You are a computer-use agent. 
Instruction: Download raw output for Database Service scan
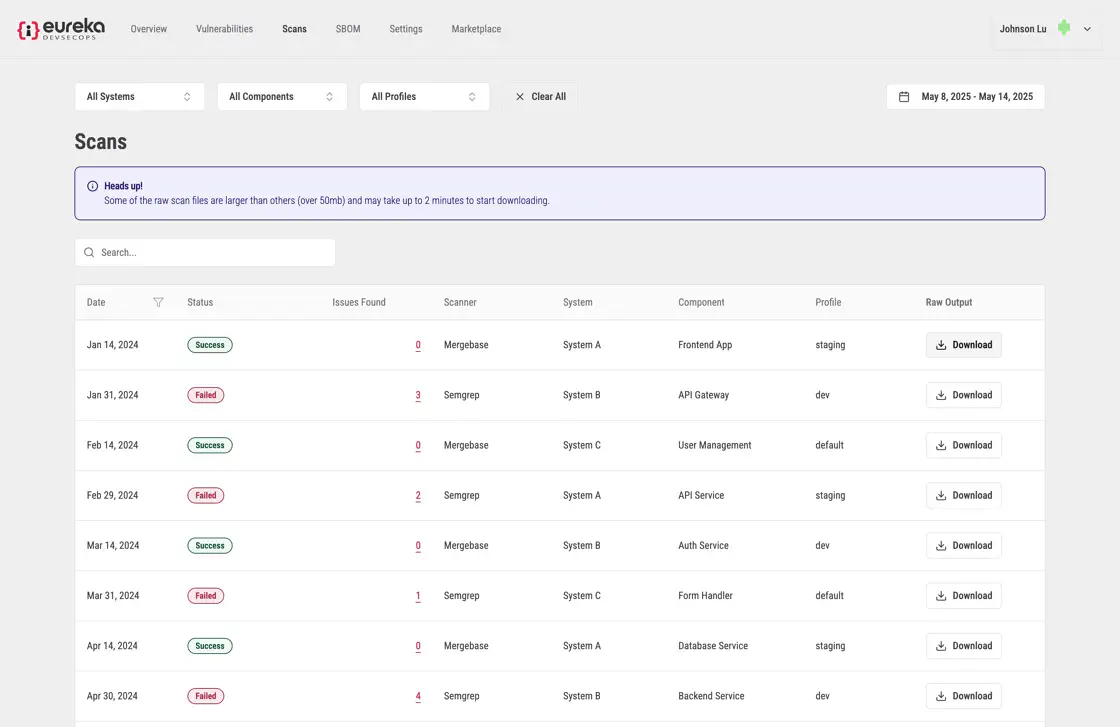coord(963,646)
